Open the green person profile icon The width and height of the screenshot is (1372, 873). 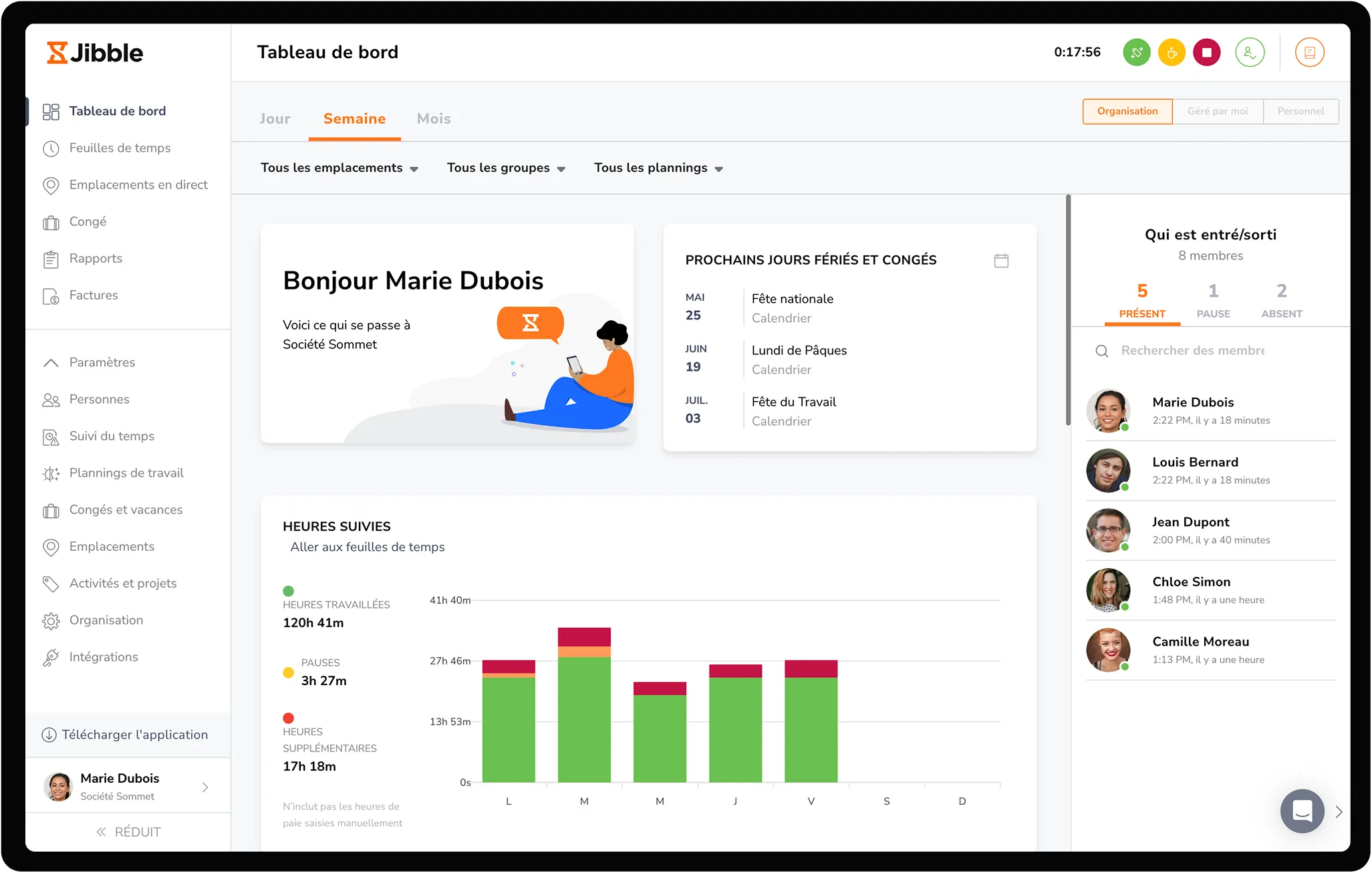click(x=1250, y=52)
